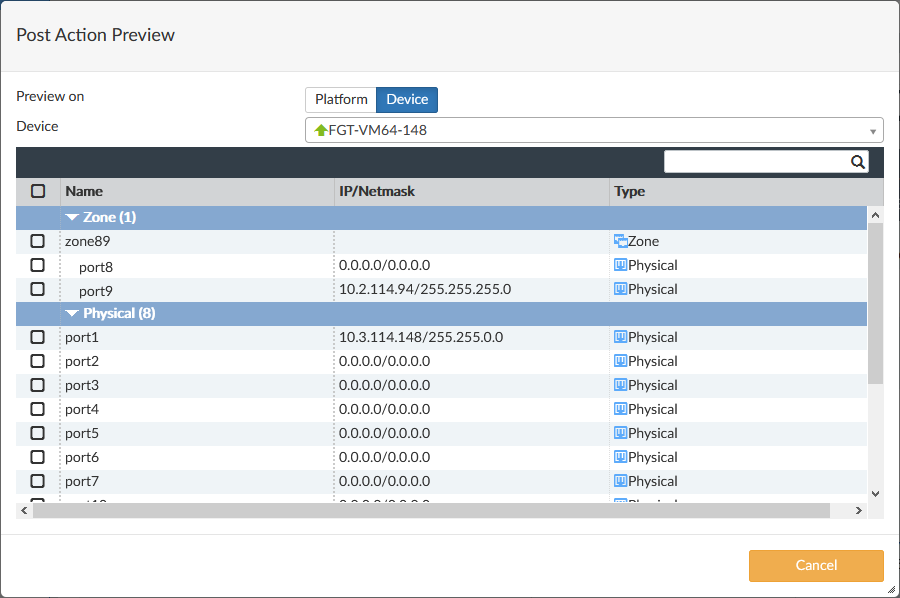
Task: Check the port3 row checkbox
Action: tap(37, 385)
